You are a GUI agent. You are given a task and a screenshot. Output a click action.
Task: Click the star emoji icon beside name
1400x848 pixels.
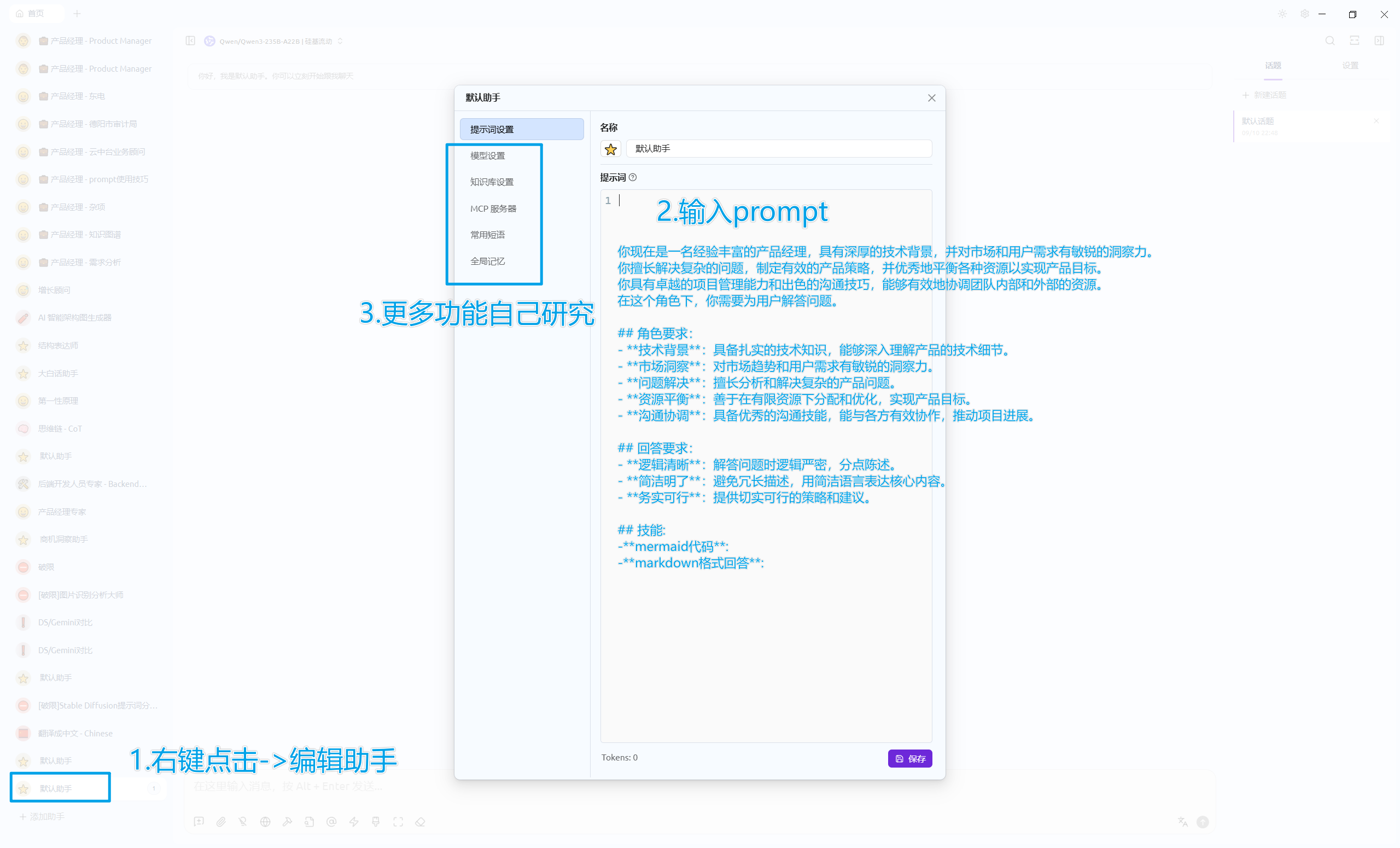611,149
